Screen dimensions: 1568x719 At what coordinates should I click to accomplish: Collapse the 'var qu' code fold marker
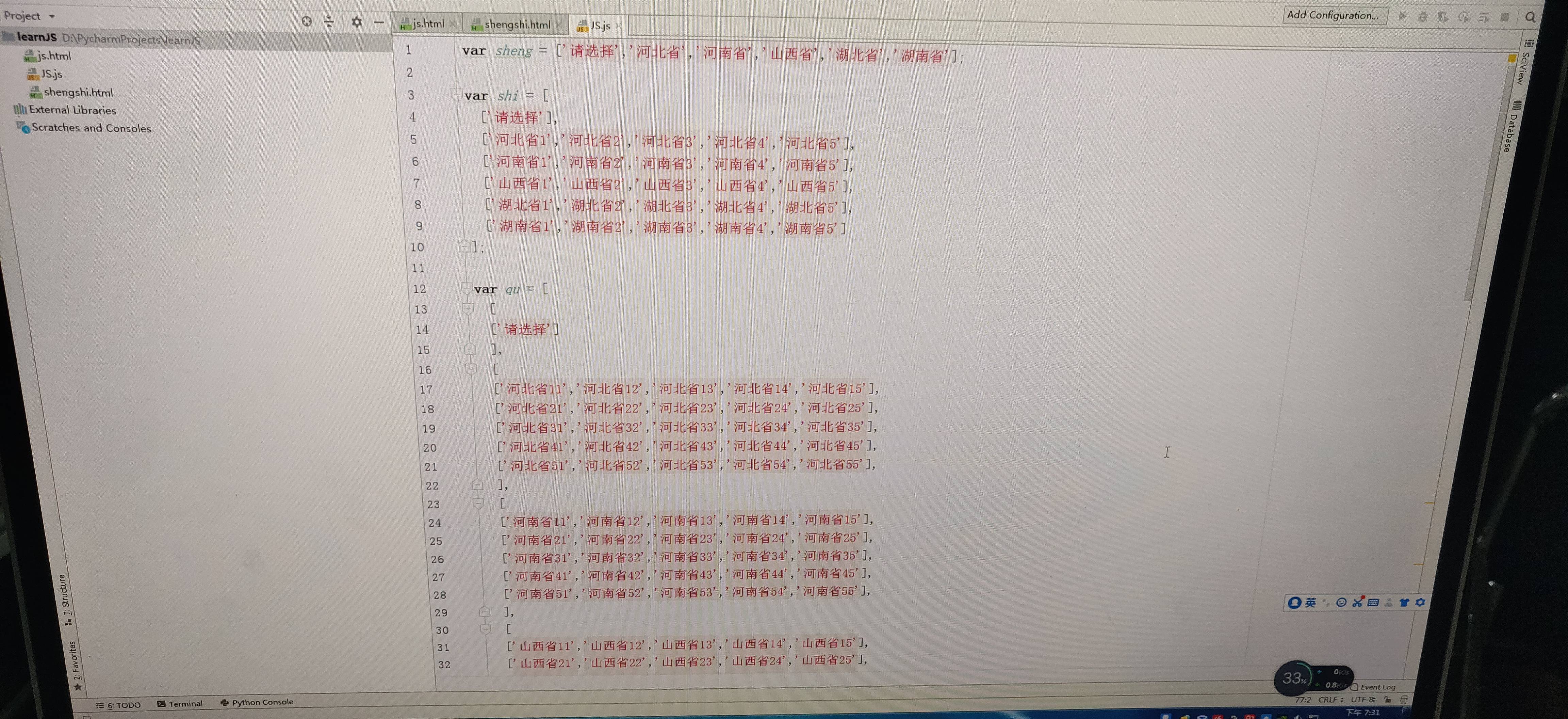(465, 288)
